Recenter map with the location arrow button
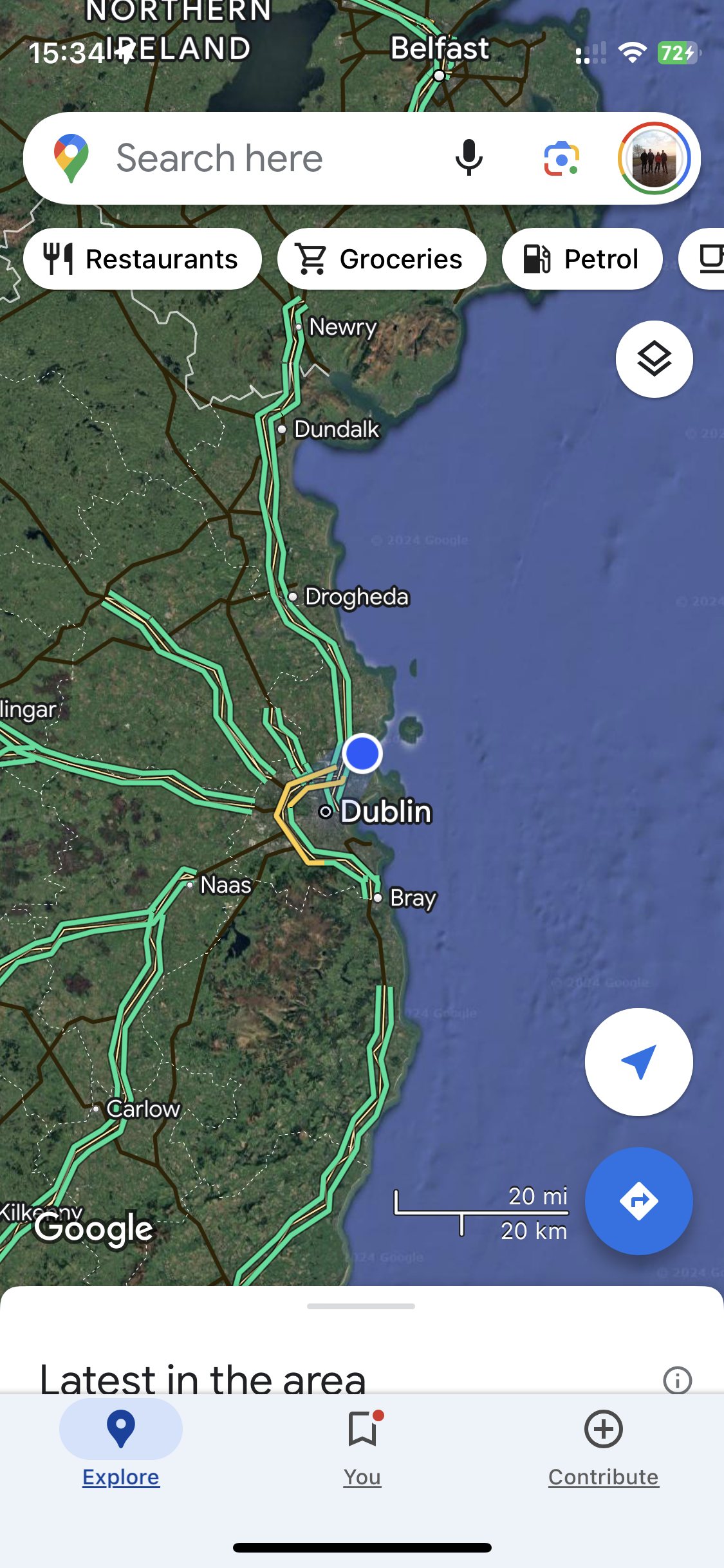 coord(638,1062)
